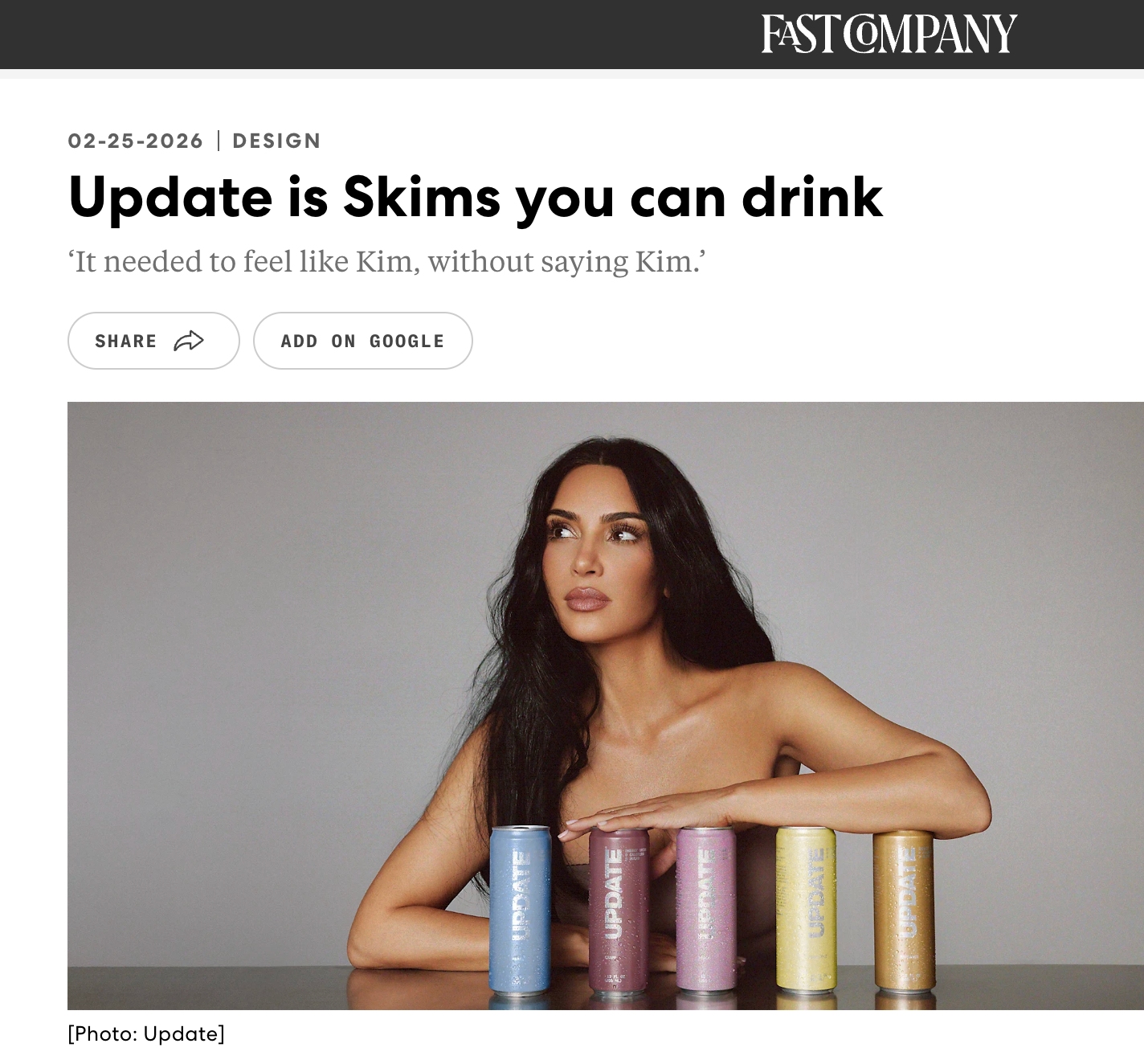Click the vertical divider between date and DESIGN

[219, 141]
